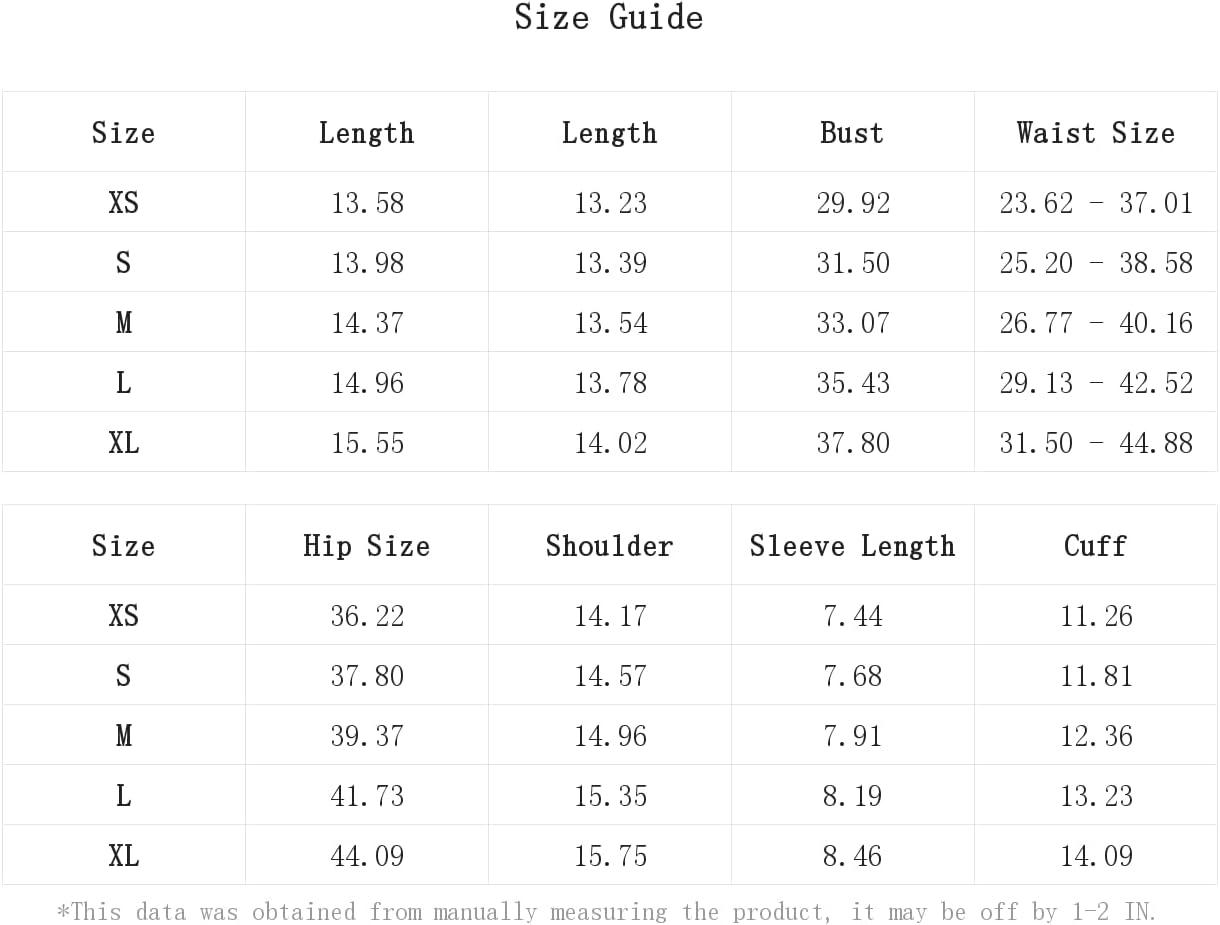1220x925 pixels.
Task: Click the Cuff column header
Action: click(1096, 546)
